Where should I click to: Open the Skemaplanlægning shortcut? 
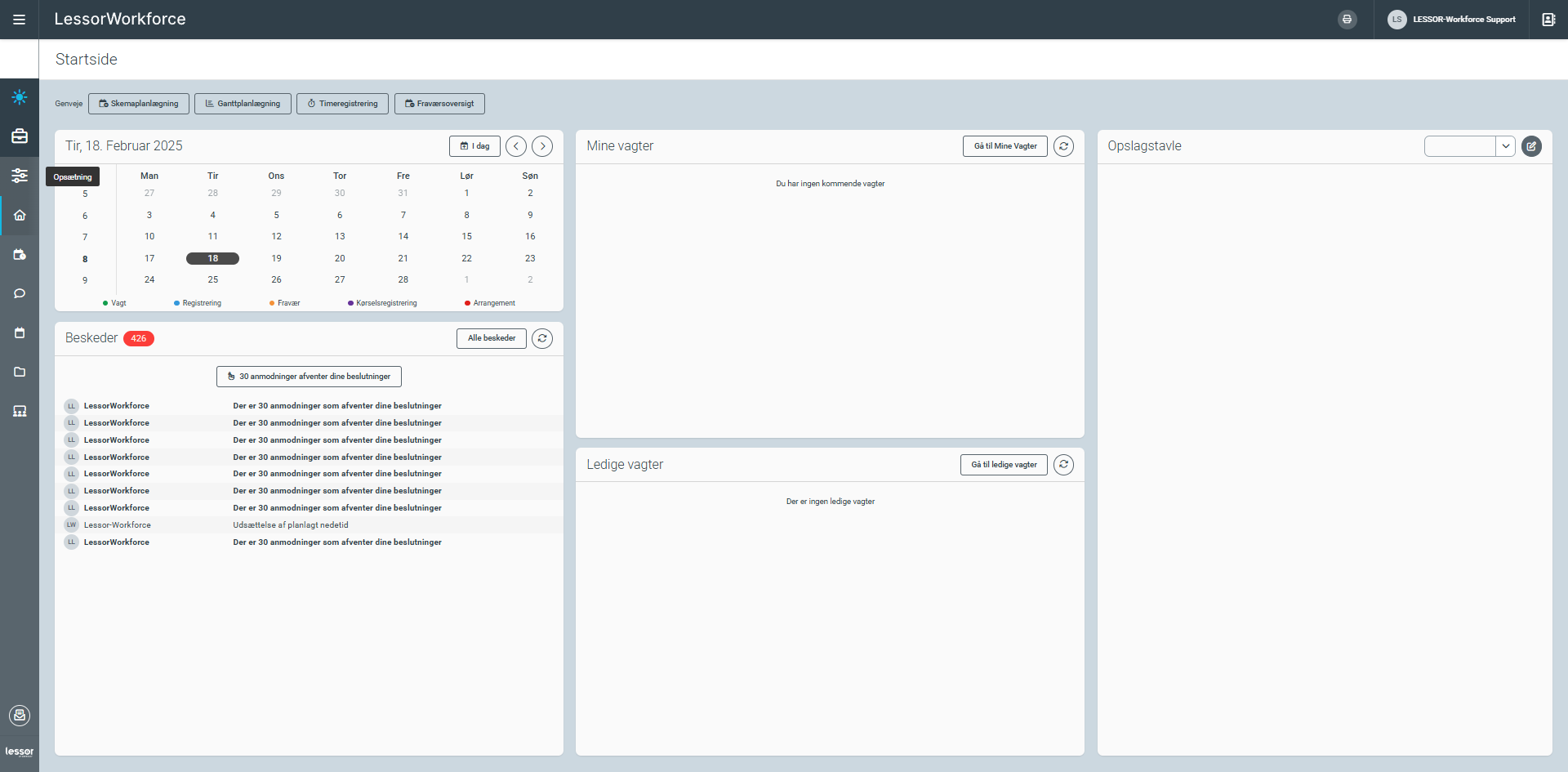tap(139, 104)
